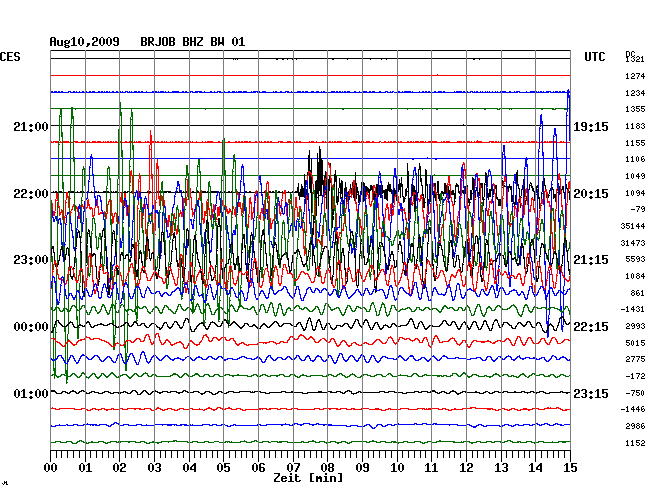This screenshot has width=650, height=494.
Task: Click minute 04 on the time axis
Action: pos(189,468)
